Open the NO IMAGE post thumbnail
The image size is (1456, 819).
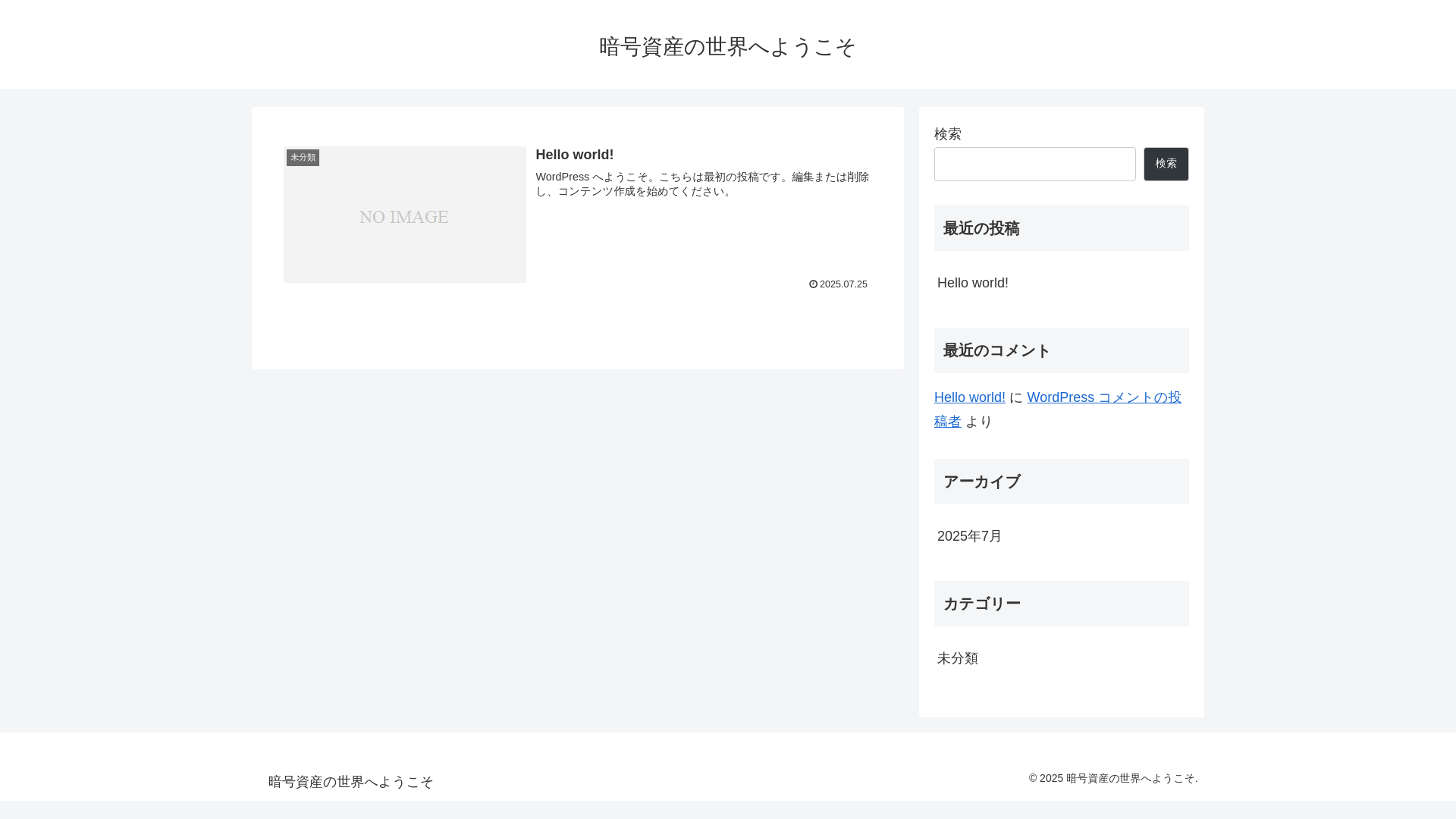pos(405,215)
